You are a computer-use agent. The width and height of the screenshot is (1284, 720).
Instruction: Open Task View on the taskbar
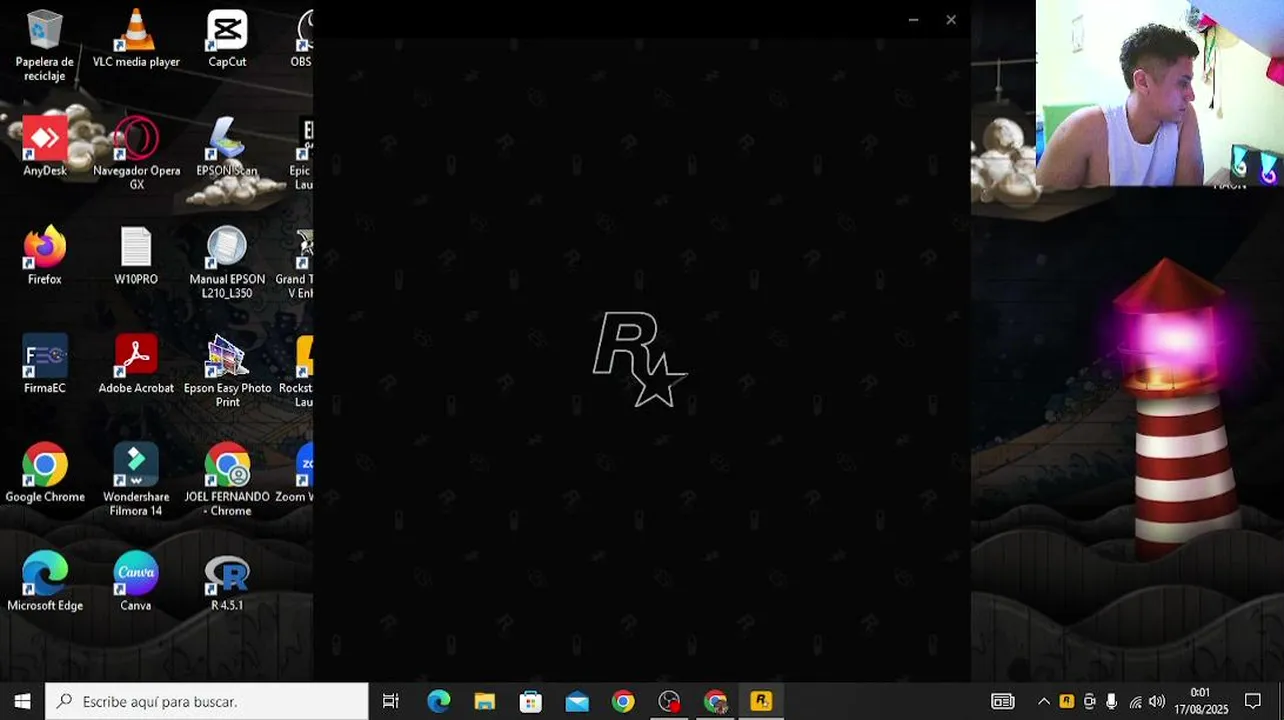coord(391,701)
